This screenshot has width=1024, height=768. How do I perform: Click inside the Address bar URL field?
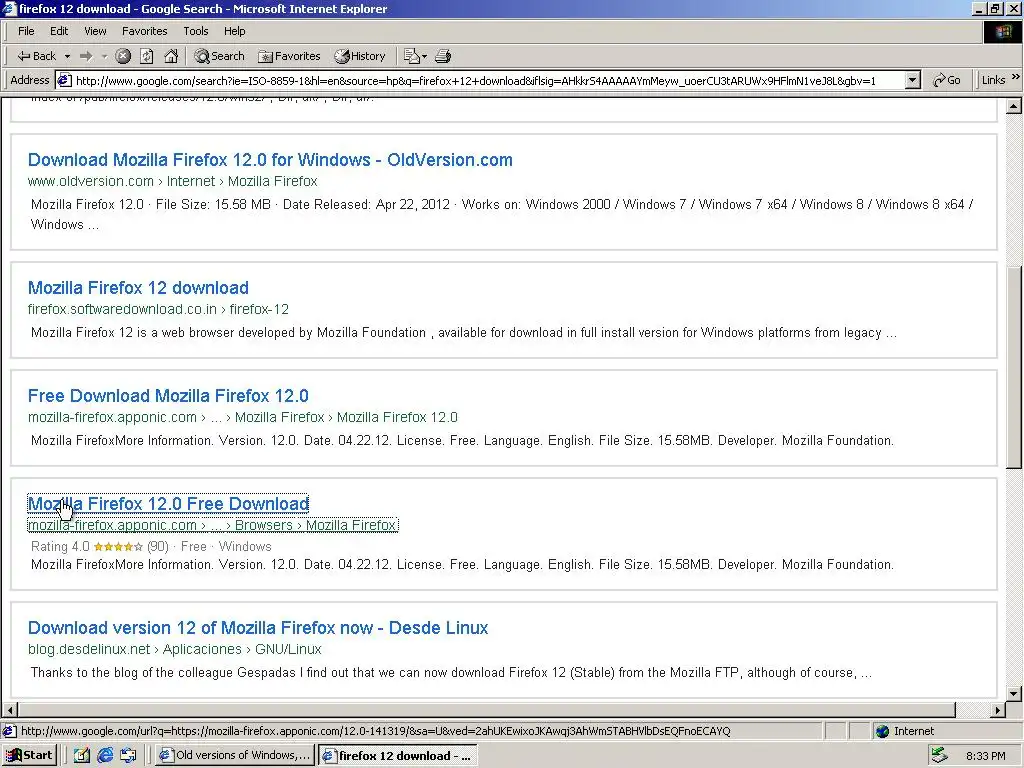coord(488,80)
